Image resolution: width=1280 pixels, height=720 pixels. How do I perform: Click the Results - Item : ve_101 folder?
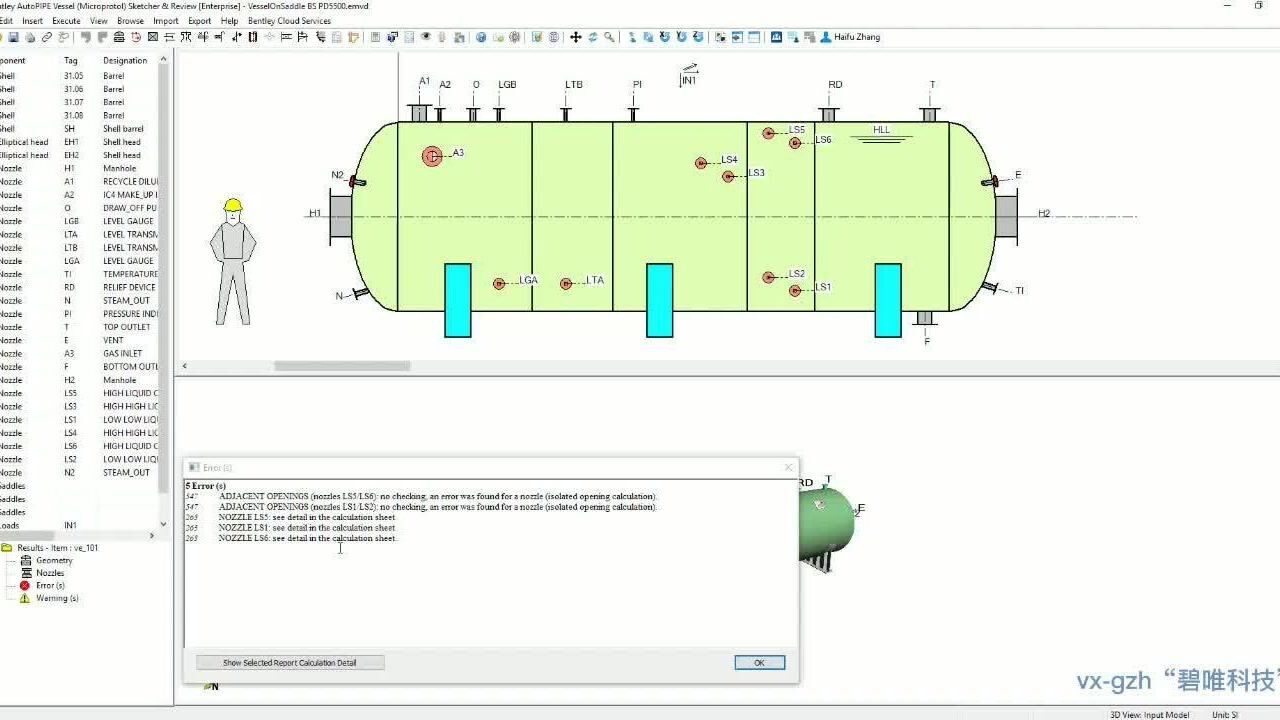(57, 548)
